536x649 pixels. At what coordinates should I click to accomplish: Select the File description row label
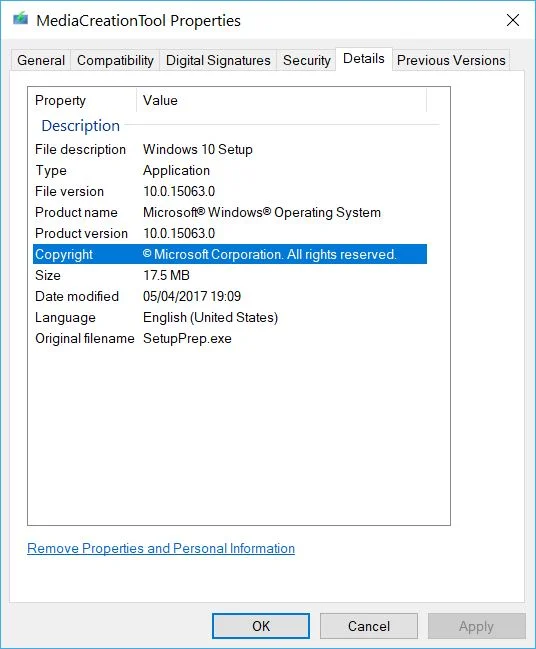click(x=80, y=149)
